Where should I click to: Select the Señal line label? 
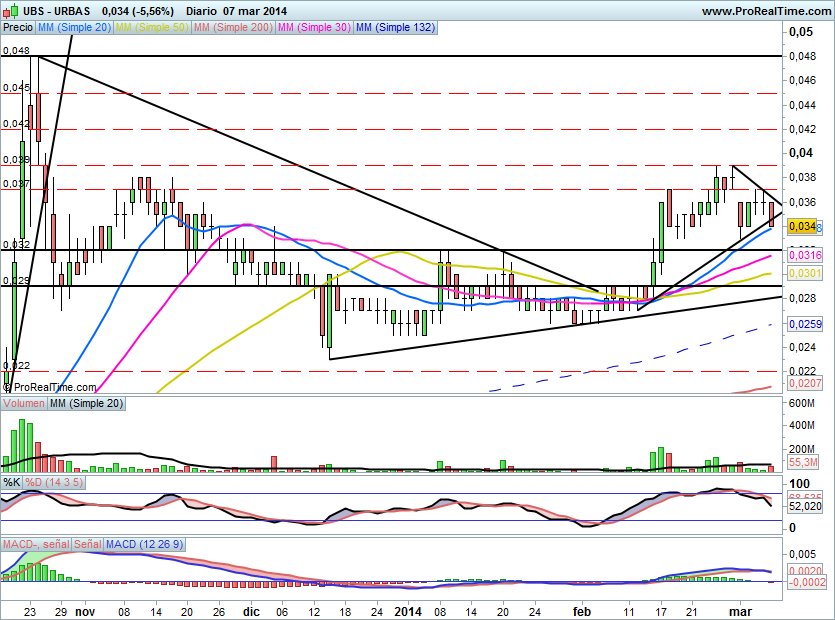(87, 544)
